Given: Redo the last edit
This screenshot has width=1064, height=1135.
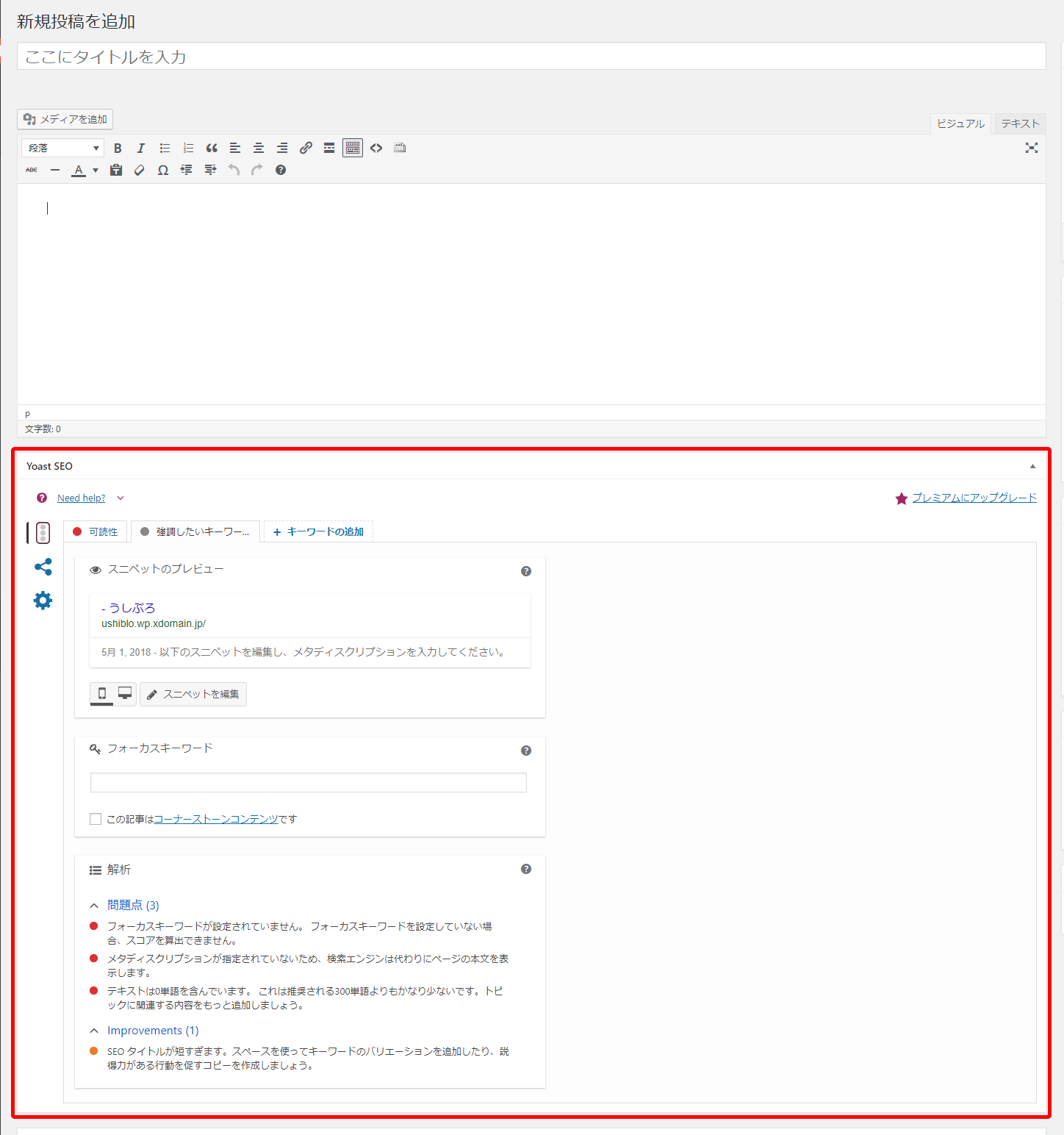Looking at the screenshot, I should (257, 170).
